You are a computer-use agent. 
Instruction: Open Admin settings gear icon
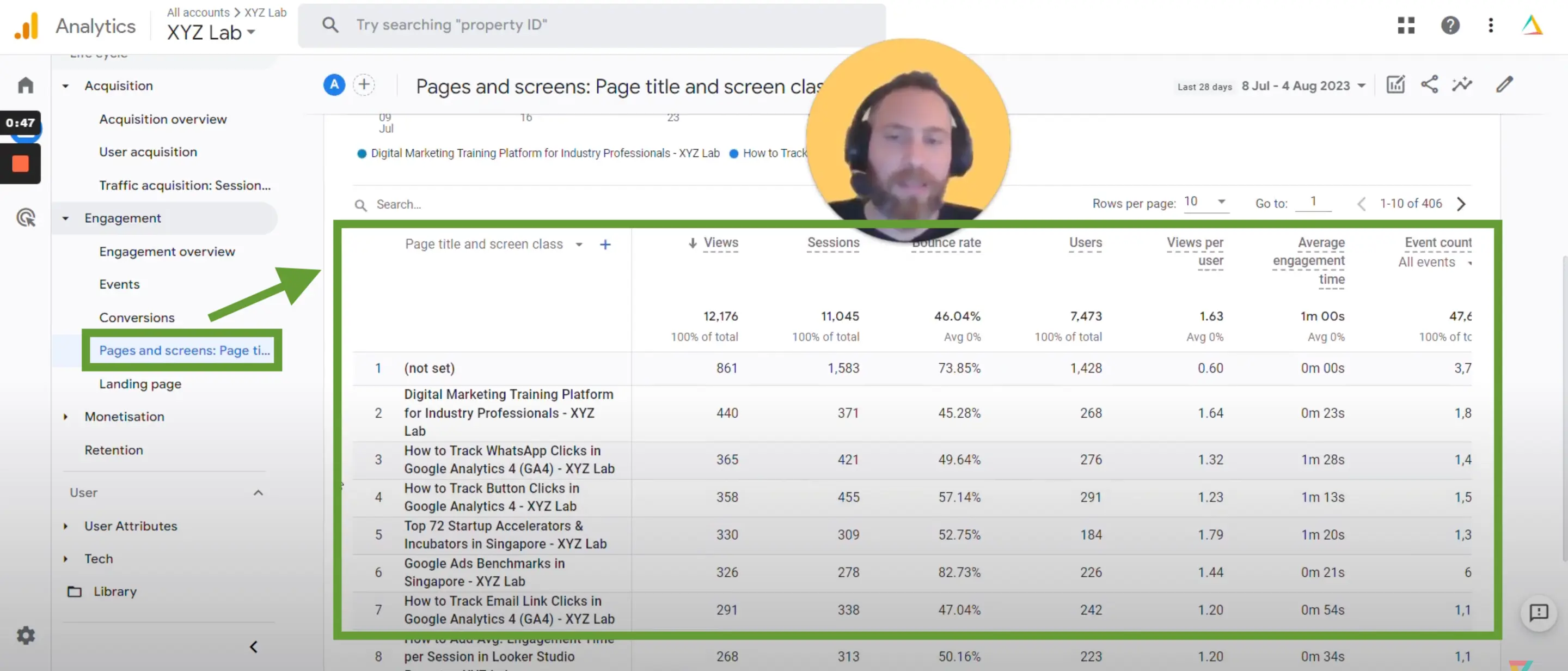tap(26, 636)
